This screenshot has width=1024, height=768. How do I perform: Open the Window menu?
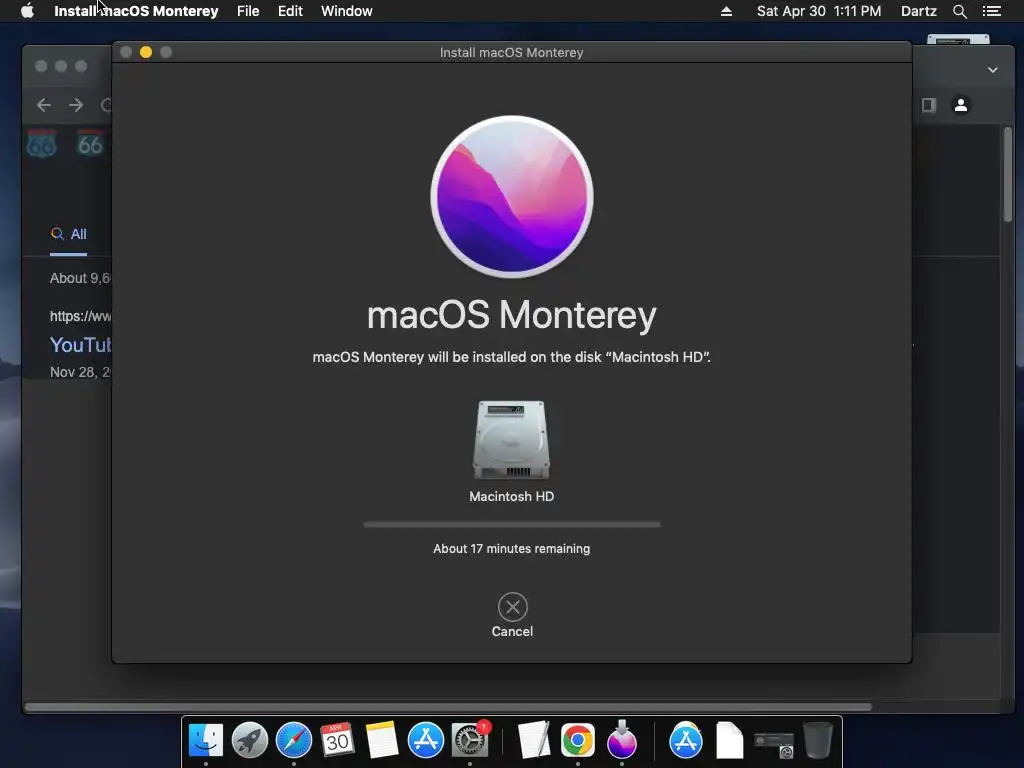pos(346,11)
